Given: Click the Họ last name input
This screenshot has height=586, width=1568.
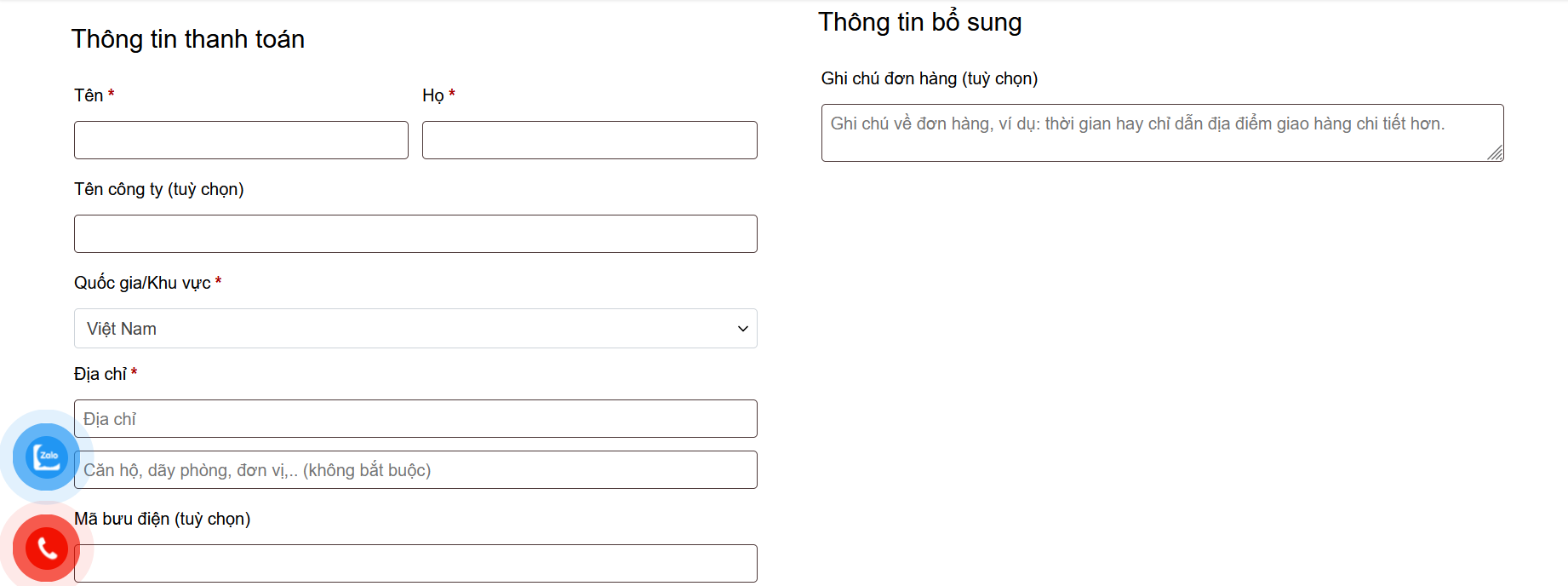Looking at the screenshot, I should click(x=589, y=141).
